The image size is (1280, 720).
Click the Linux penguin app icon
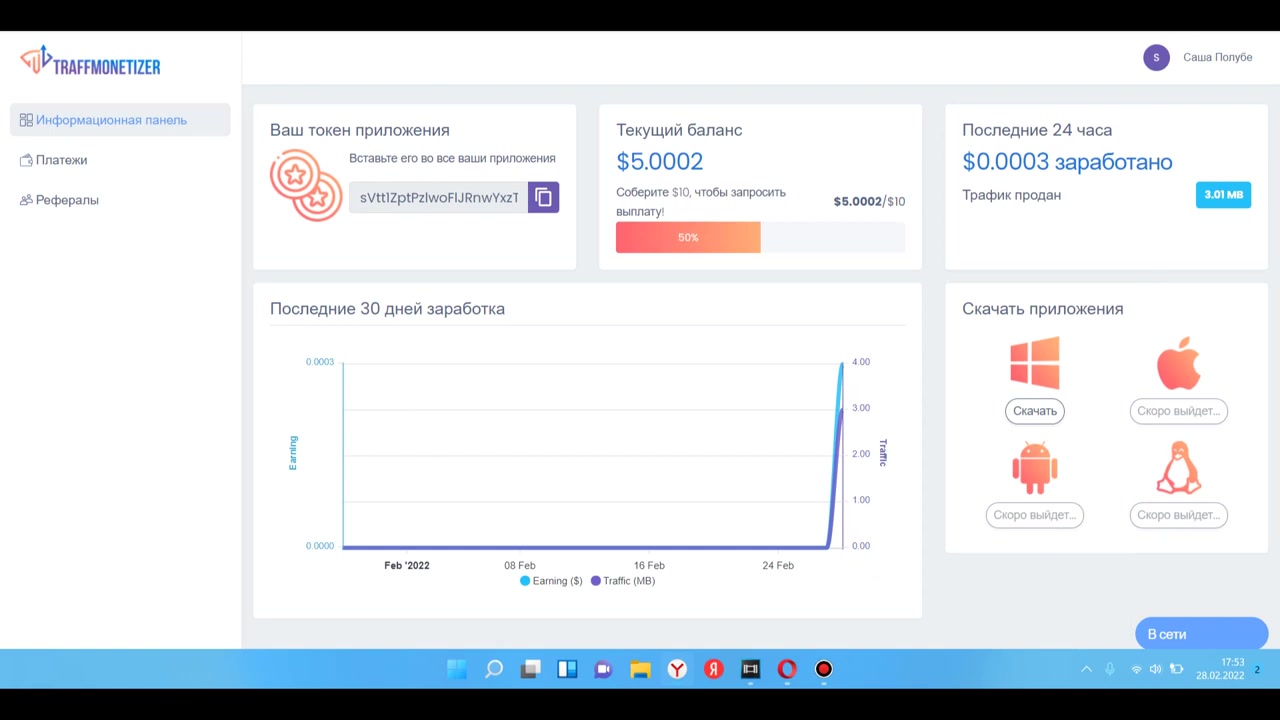click(x=1178, y=467)
